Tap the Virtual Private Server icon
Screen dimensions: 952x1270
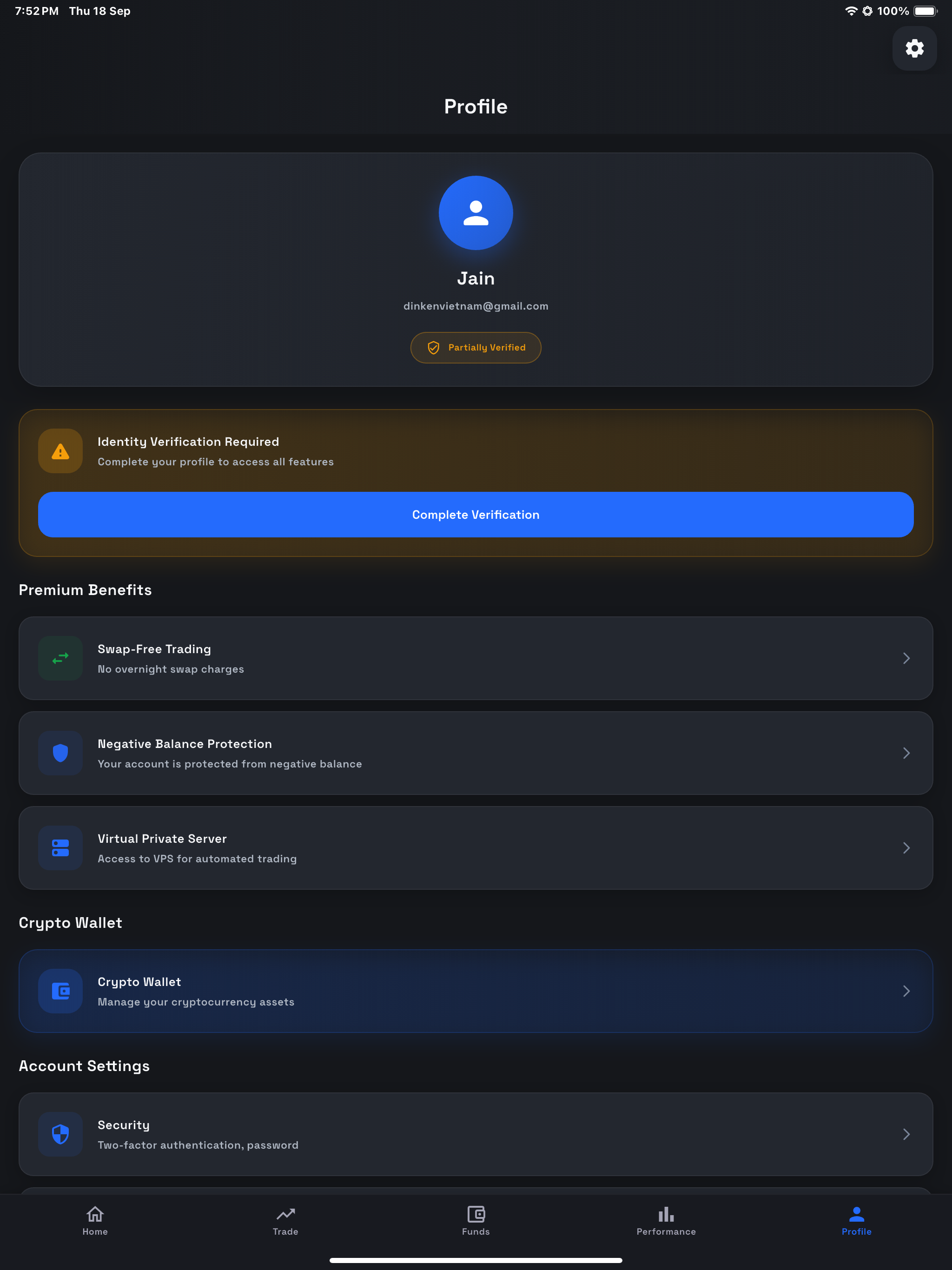point(60,848)
